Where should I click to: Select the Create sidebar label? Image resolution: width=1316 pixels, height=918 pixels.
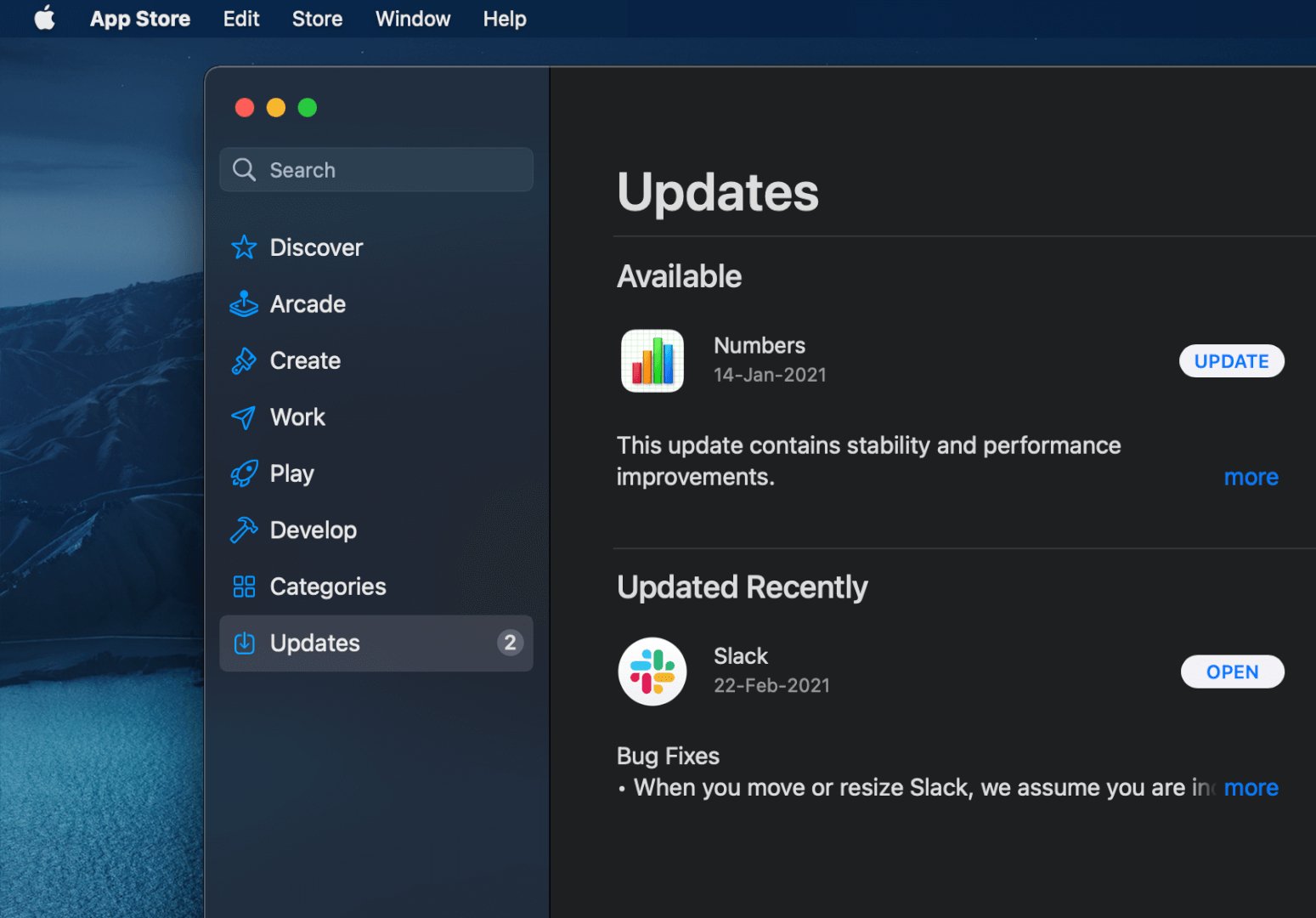click(305, 360)
